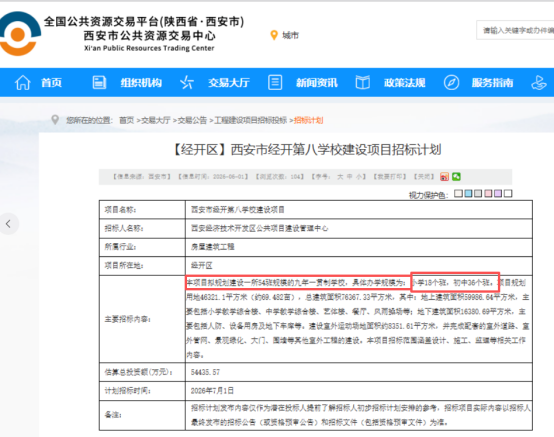The image size is (554, 437).
Task: Click the 组织机构 document icon
Action: click(x=99, y=83)
